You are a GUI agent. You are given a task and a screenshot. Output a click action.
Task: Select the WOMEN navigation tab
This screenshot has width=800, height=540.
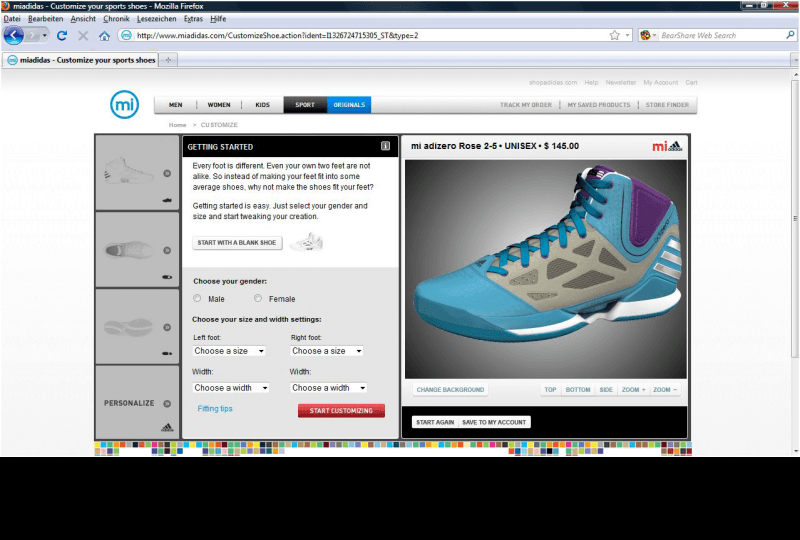tap(219, 105)
